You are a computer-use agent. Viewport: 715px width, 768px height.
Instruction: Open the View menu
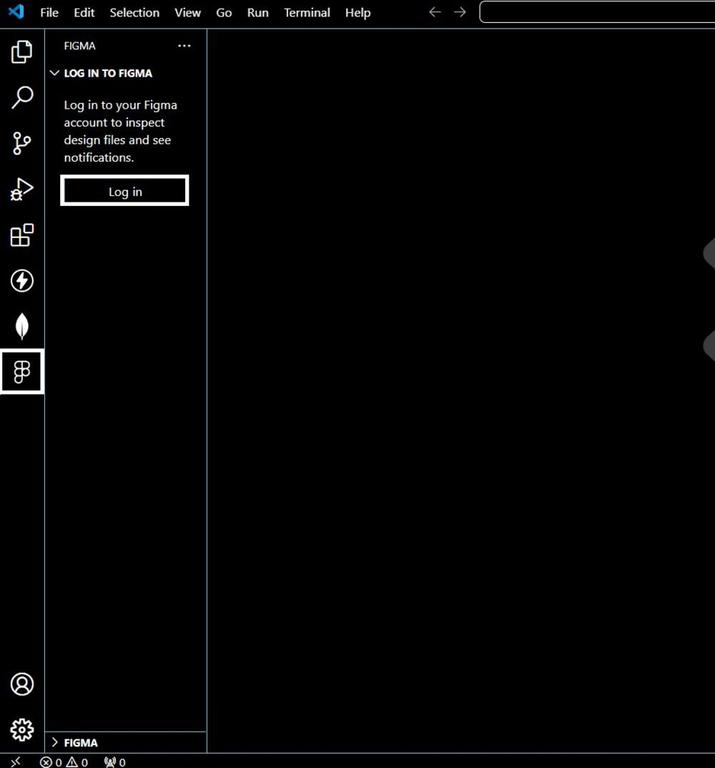188,13
